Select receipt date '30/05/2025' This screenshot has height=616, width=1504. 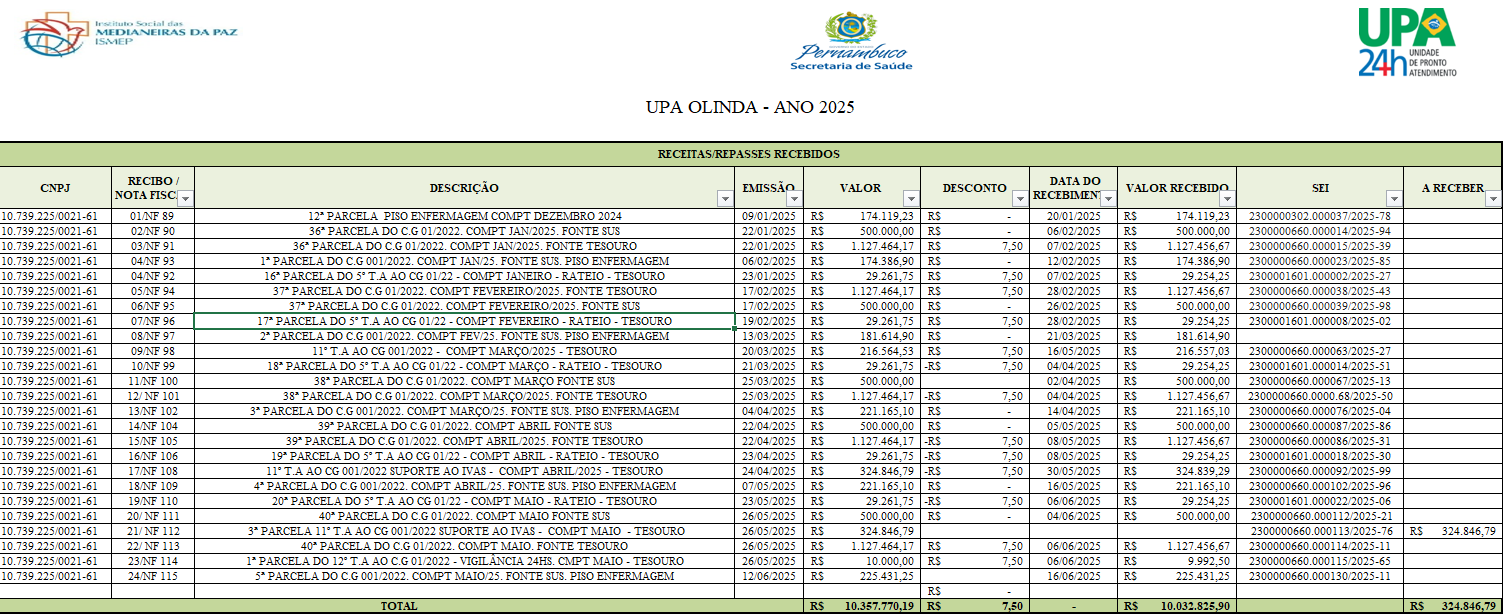[x=1073, y=471]
